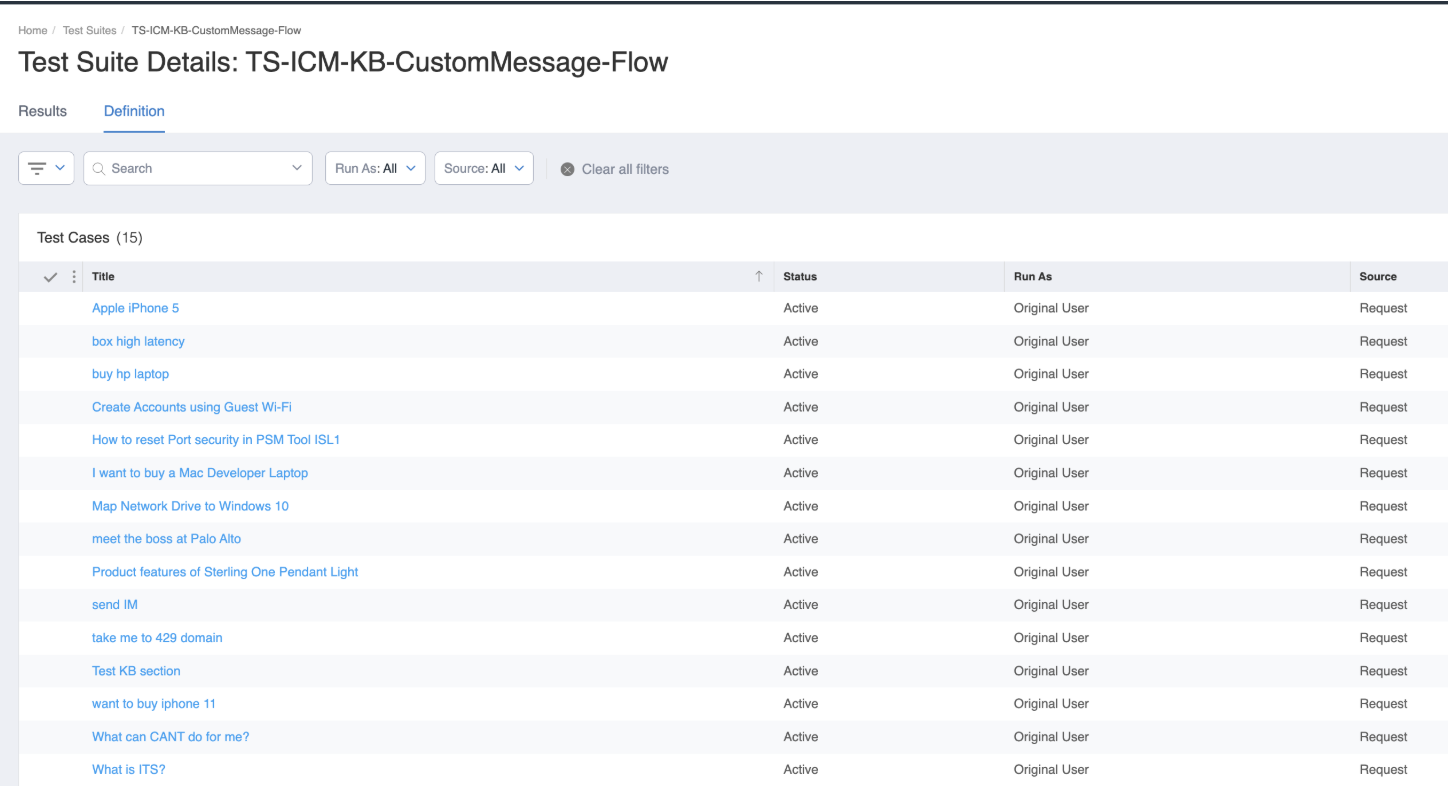Navigate to Test Suites breadcrumb link
Image resolution: width=1448 pixels, height=786 pixels.
point(89,31)
